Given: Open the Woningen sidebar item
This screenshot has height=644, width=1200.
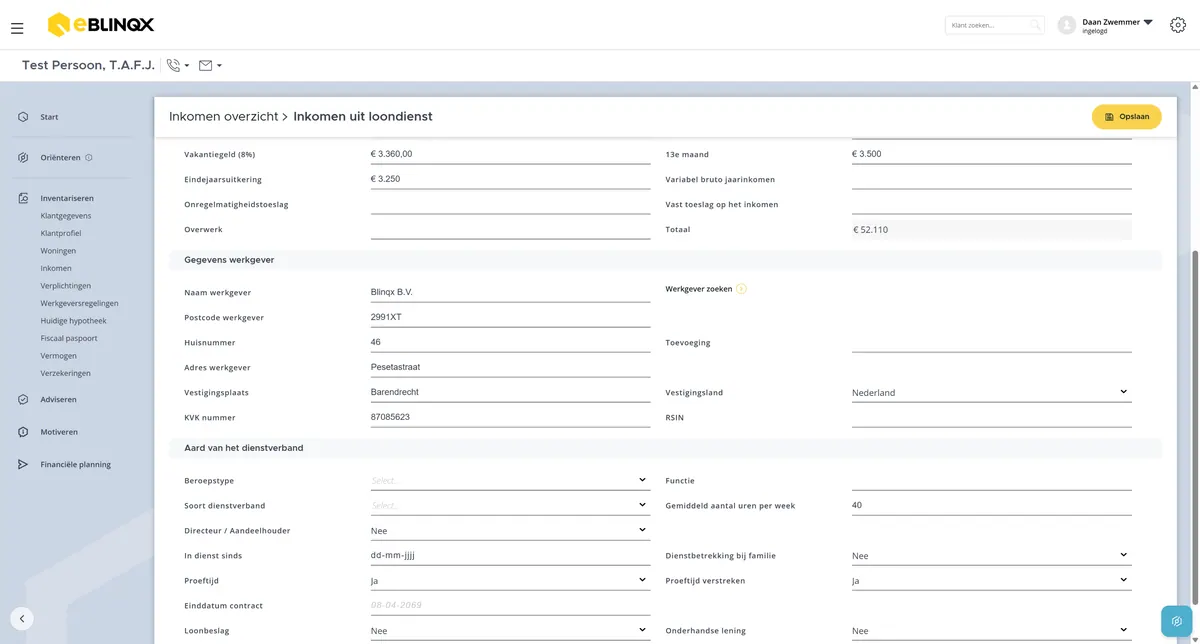Looking at the screenshot, I should (58, 251).
